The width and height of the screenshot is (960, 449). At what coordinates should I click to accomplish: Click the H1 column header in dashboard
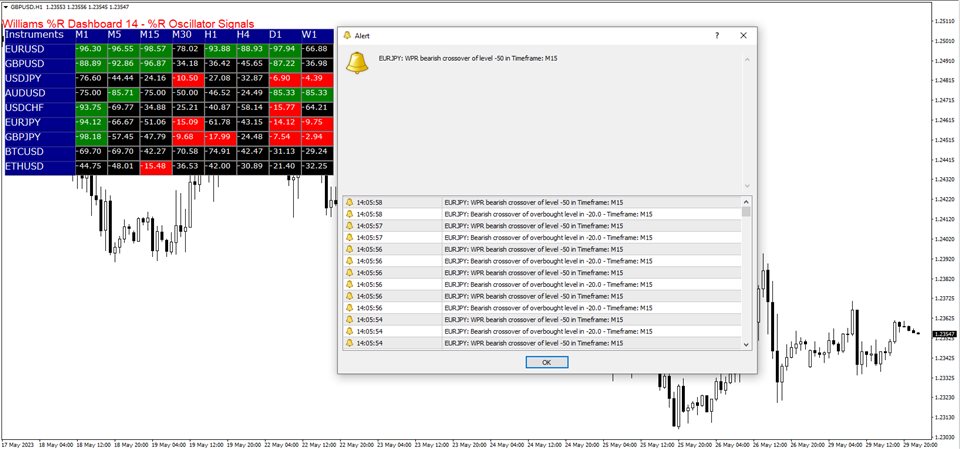[x=211, y=35]
